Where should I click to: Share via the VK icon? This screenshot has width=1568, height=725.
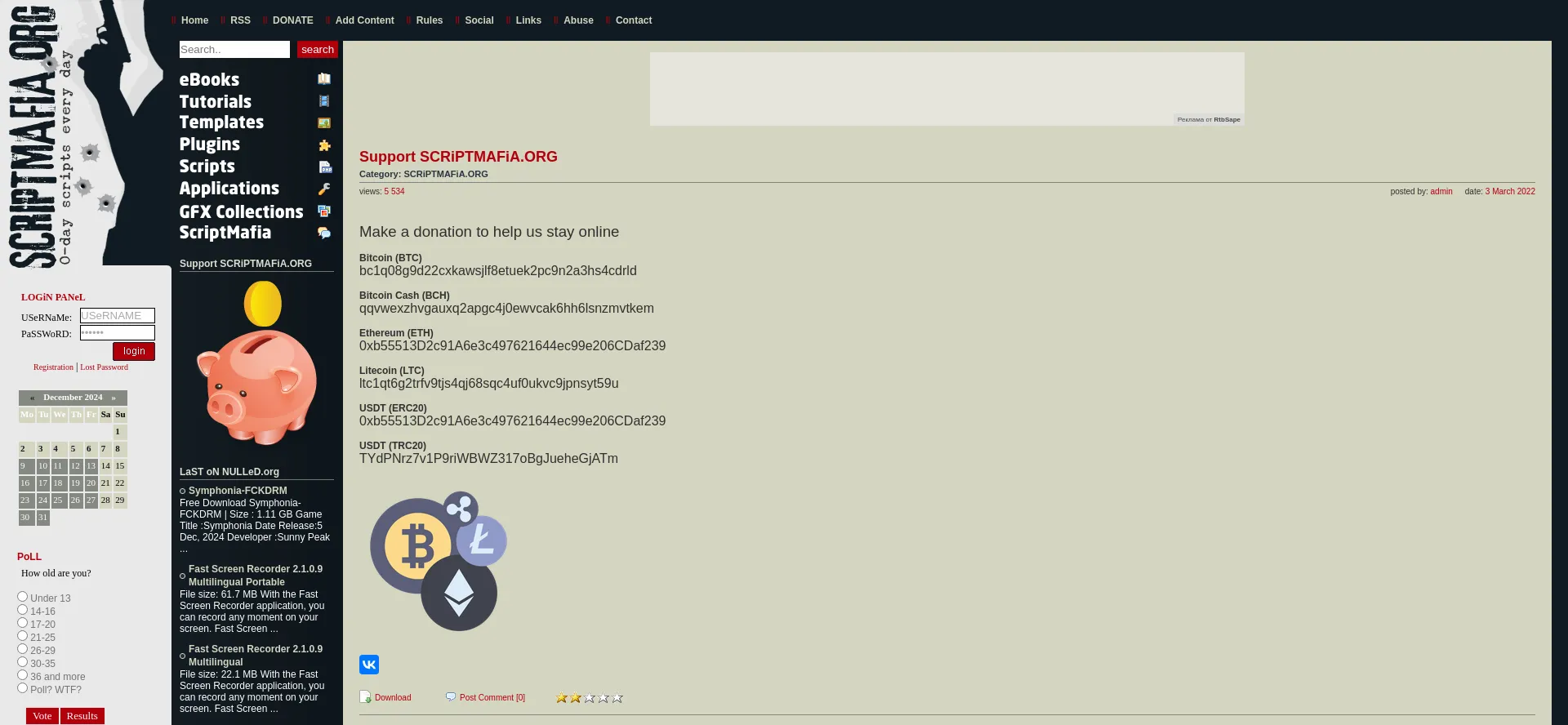pyautogui.click(x=369, y=665)
